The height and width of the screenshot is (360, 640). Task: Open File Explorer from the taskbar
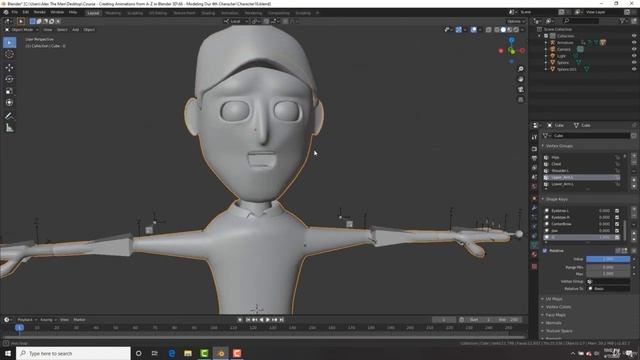[x=188, y=353]
